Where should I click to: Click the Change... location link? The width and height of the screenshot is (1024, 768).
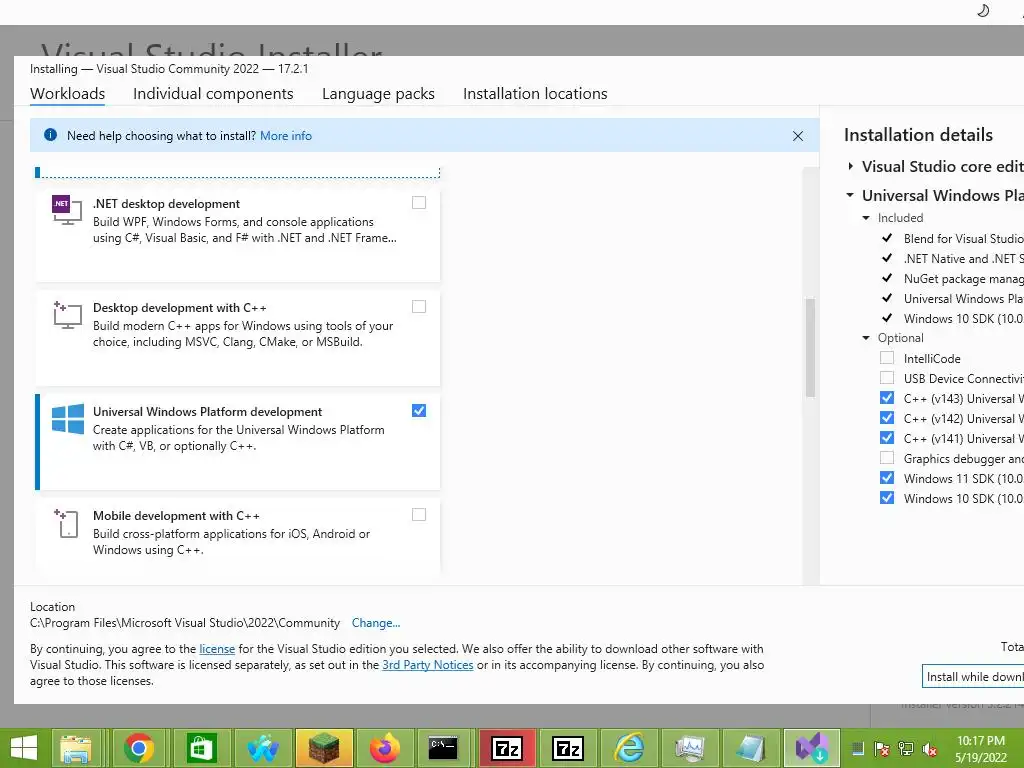coord(376,623)
